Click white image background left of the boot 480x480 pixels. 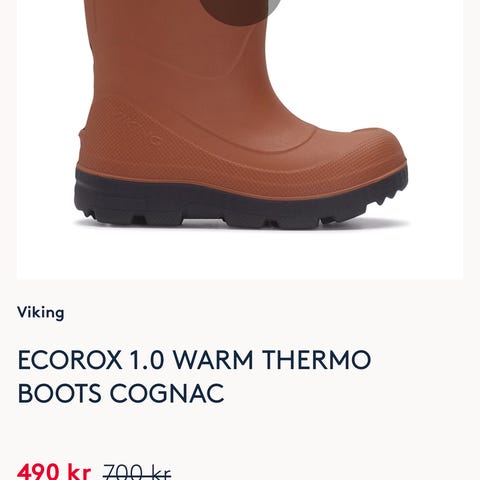coord(47,133)
